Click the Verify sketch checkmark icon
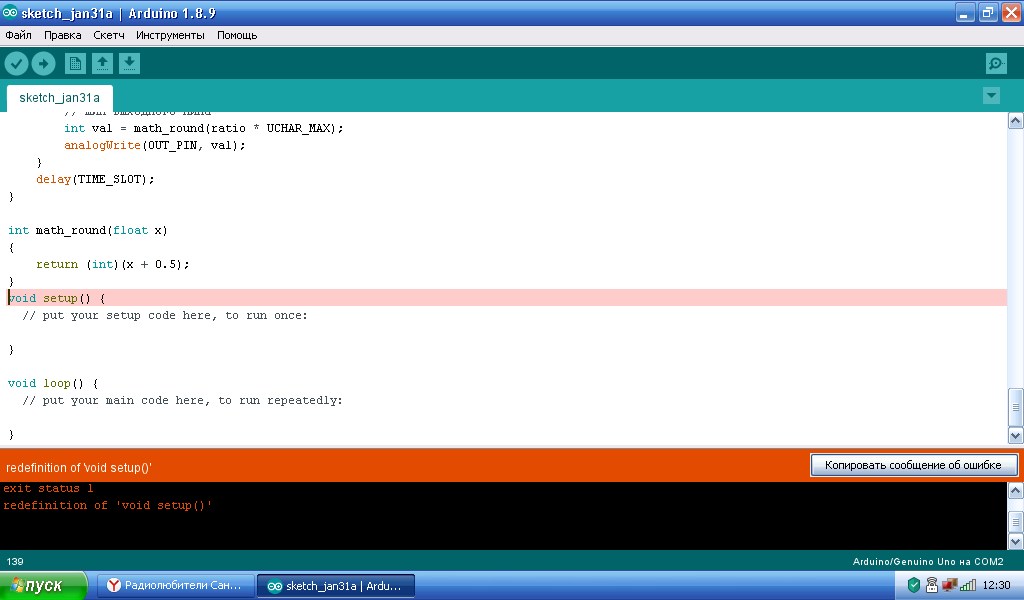 coord(16,64)
